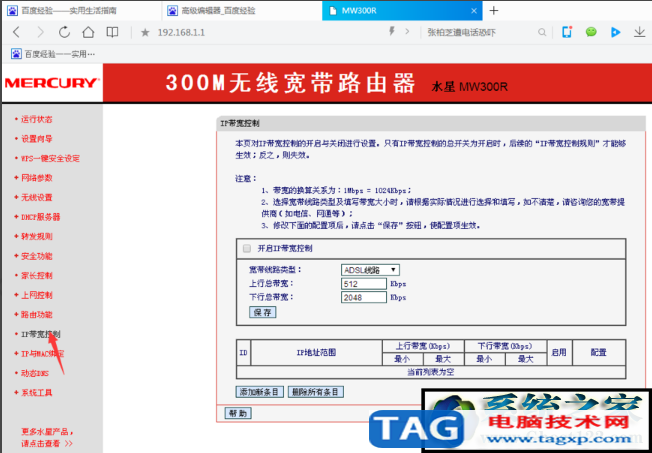Viewport: 652px width, 453px height.
Task: Select the MW300R browser tab
Action: pyautogui.click(x=402, y=11)
